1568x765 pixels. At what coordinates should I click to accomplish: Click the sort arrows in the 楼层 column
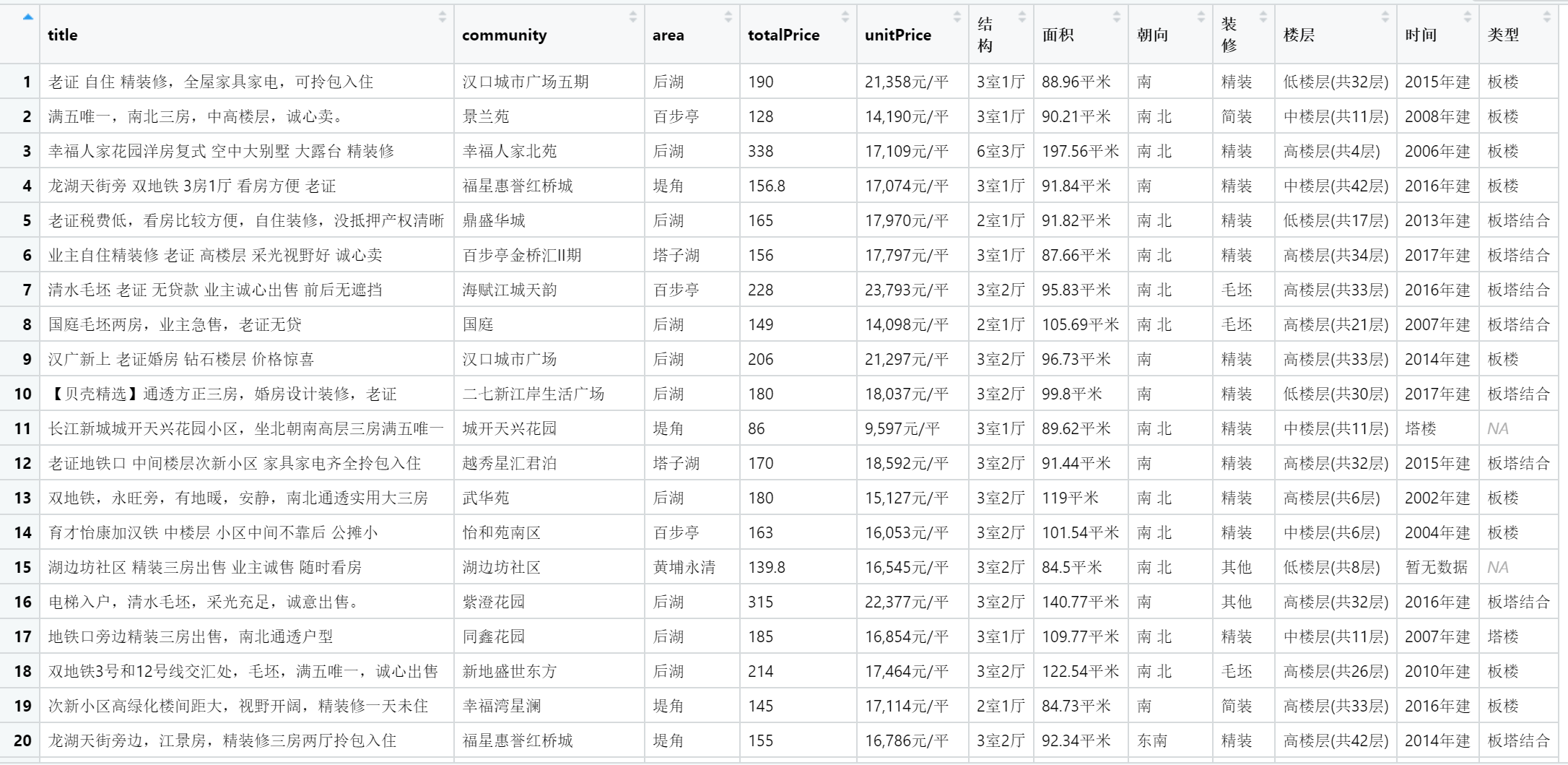coord(1385,17)
